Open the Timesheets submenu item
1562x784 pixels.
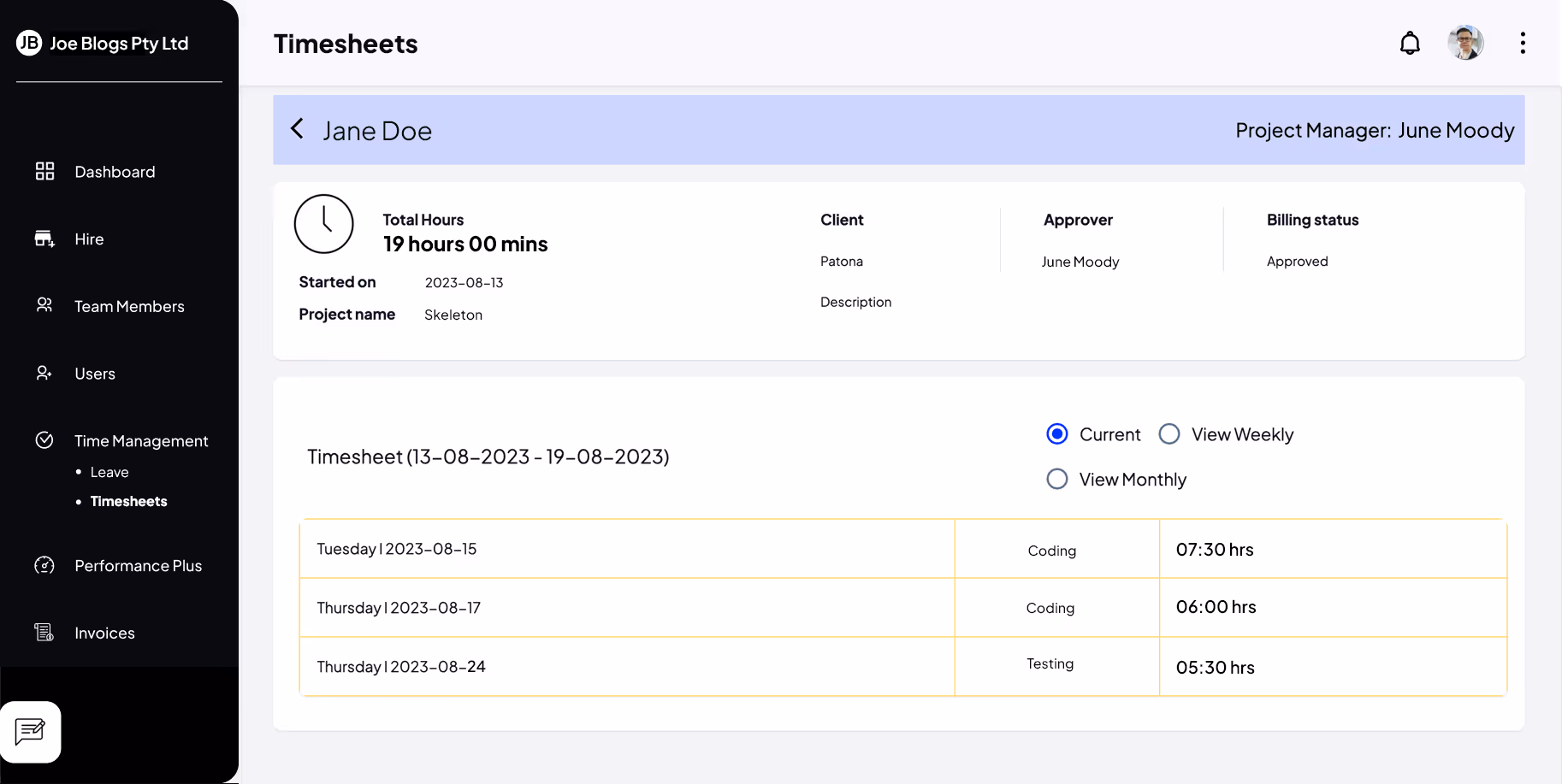click(x=129, y=501)
